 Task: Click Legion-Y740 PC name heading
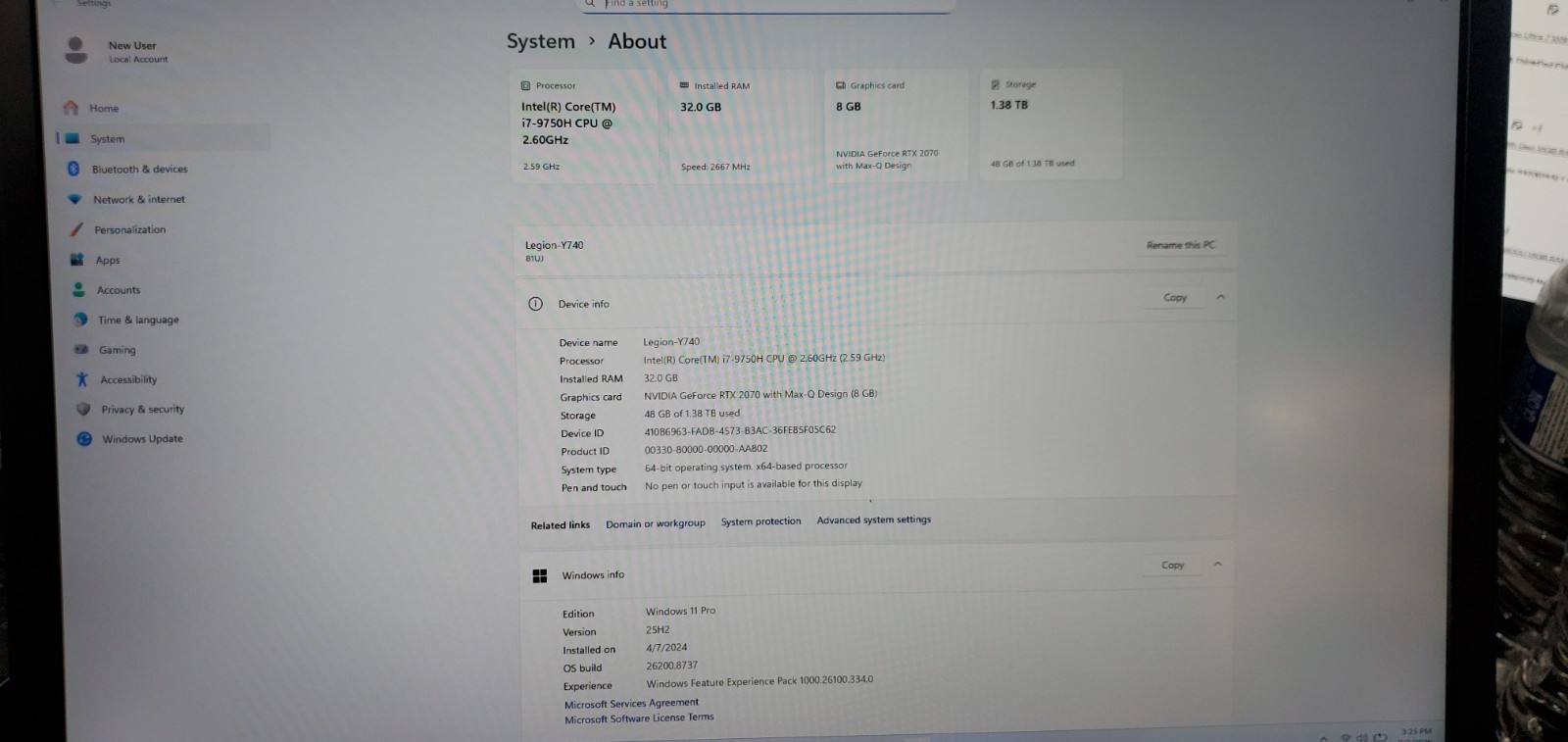pyautogui.click(x=554, y=245)
